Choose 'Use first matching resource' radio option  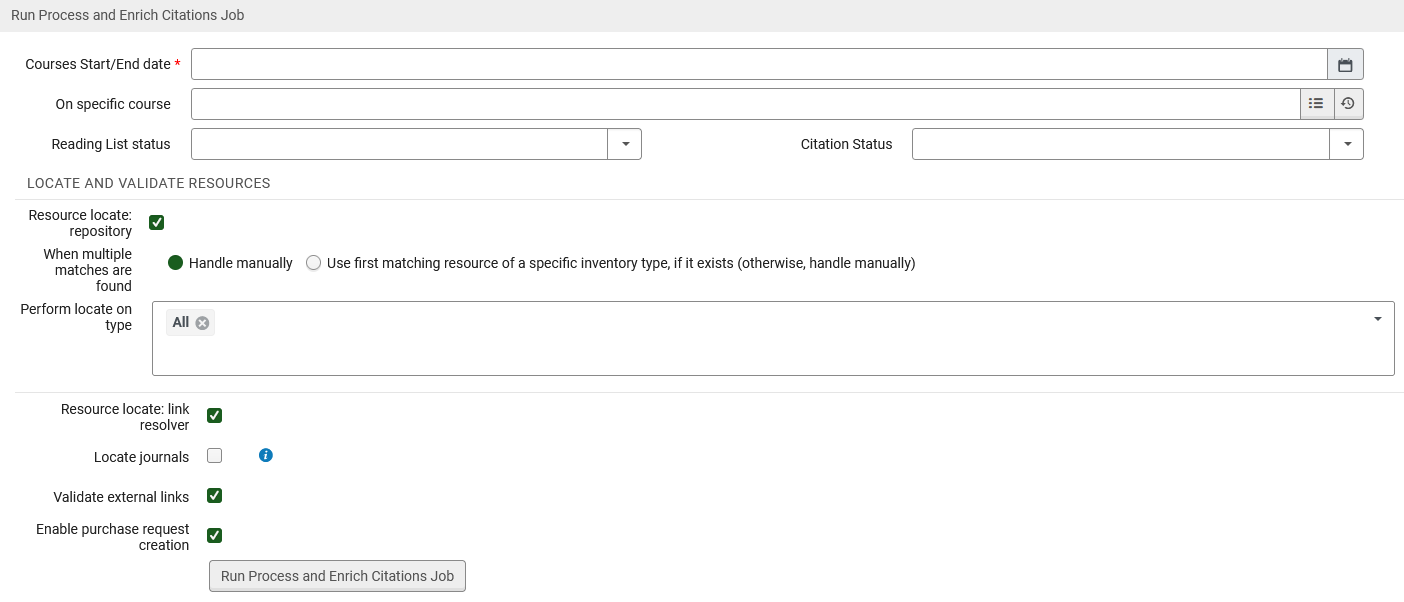[x=314, y=263]
